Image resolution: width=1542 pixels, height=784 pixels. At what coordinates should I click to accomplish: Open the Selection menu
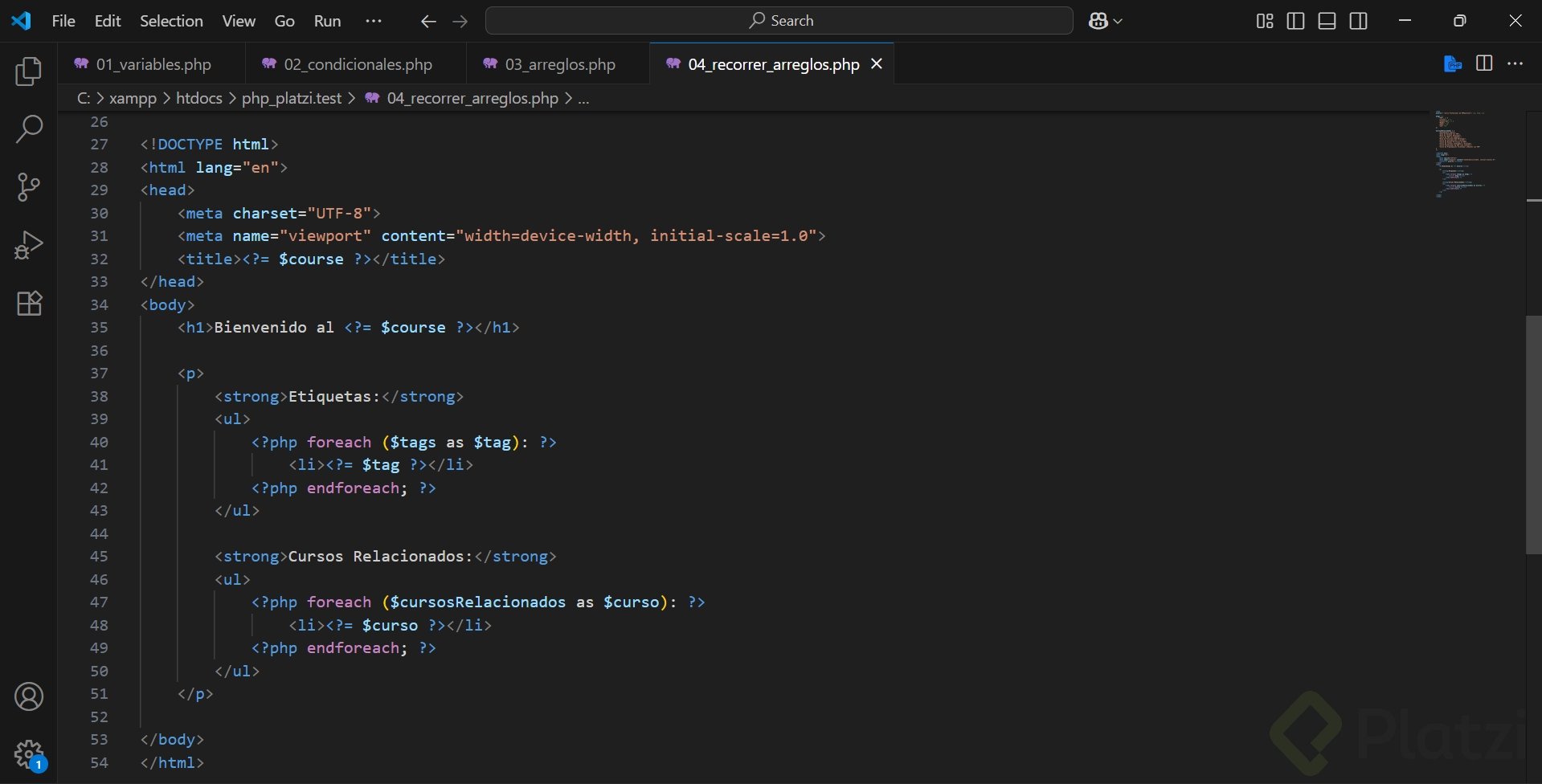pyautogui.click(x=171, y=21)
